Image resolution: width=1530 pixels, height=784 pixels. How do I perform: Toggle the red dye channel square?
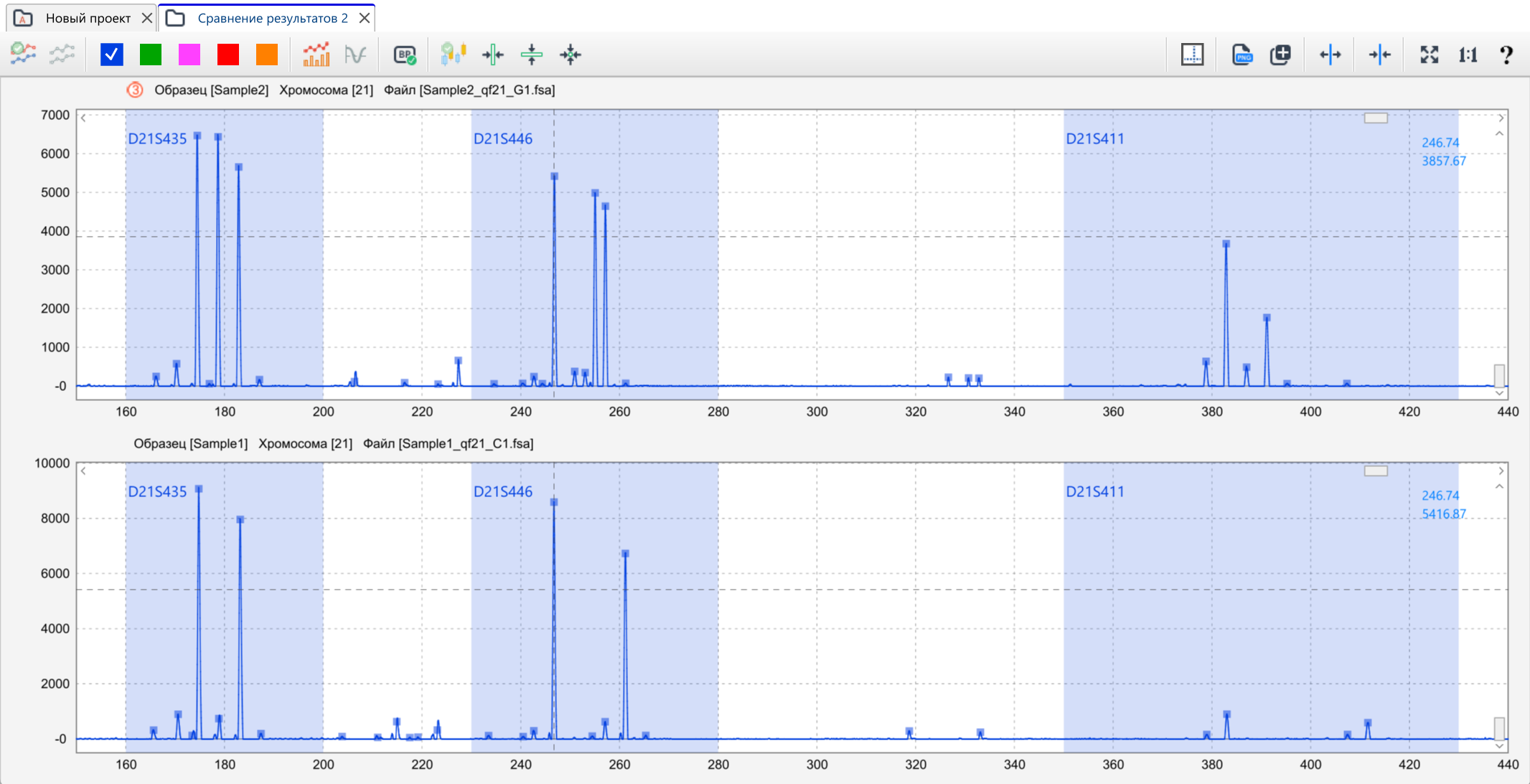[228, 55]
